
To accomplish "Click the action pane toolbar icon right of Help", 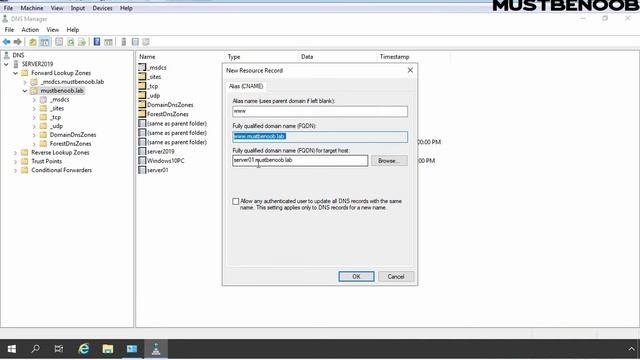I will point(108,42).
